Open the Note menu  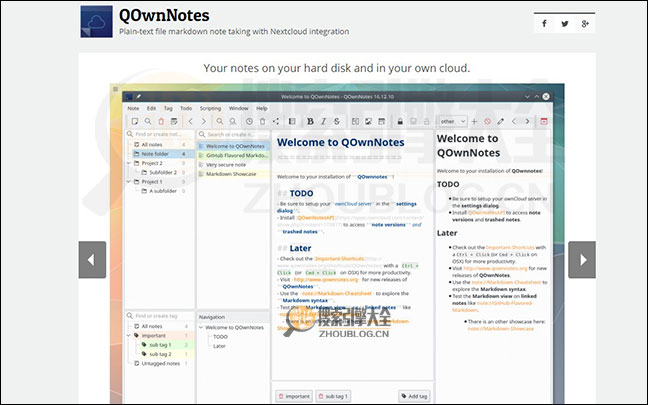(x=133, y=108)
